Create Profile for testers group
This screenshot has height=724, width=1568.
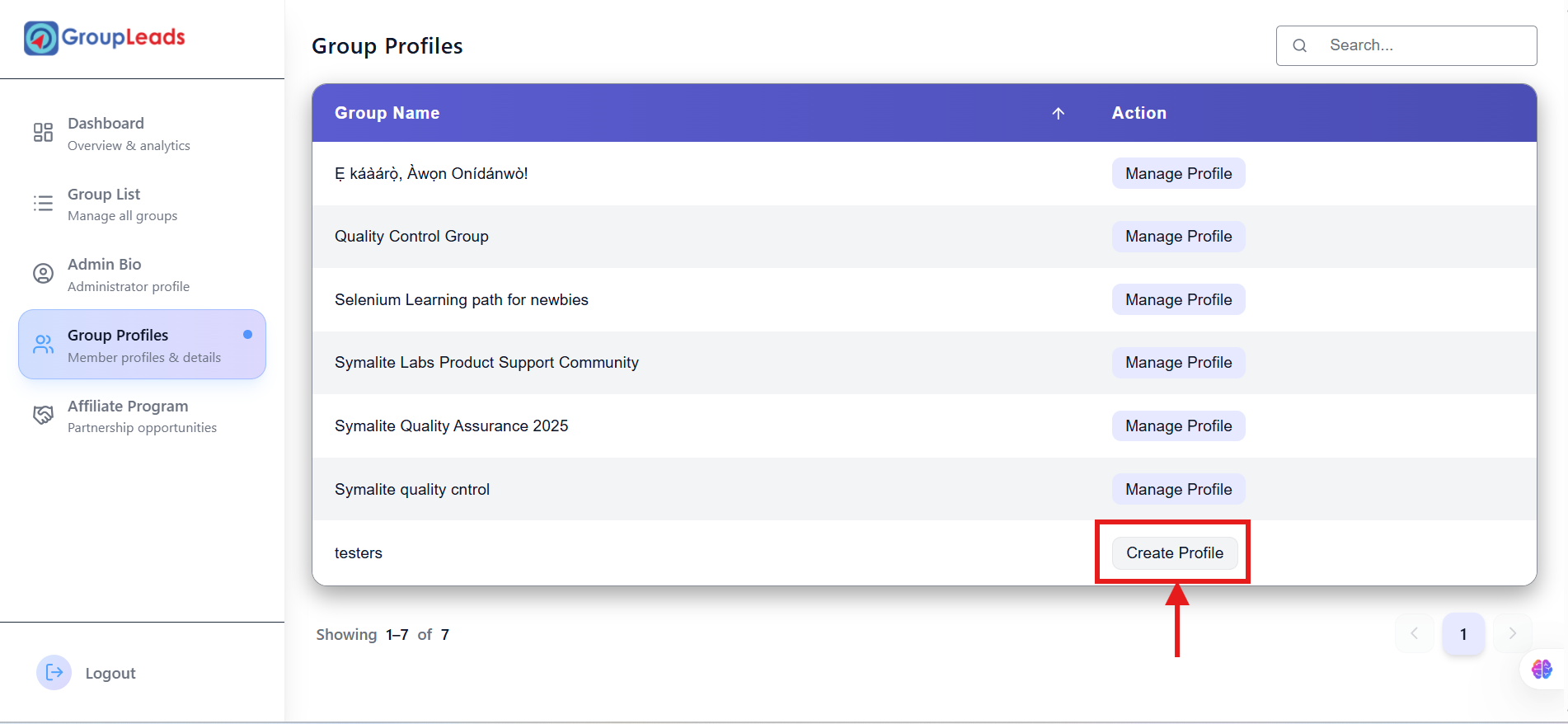pos(1175,552)
